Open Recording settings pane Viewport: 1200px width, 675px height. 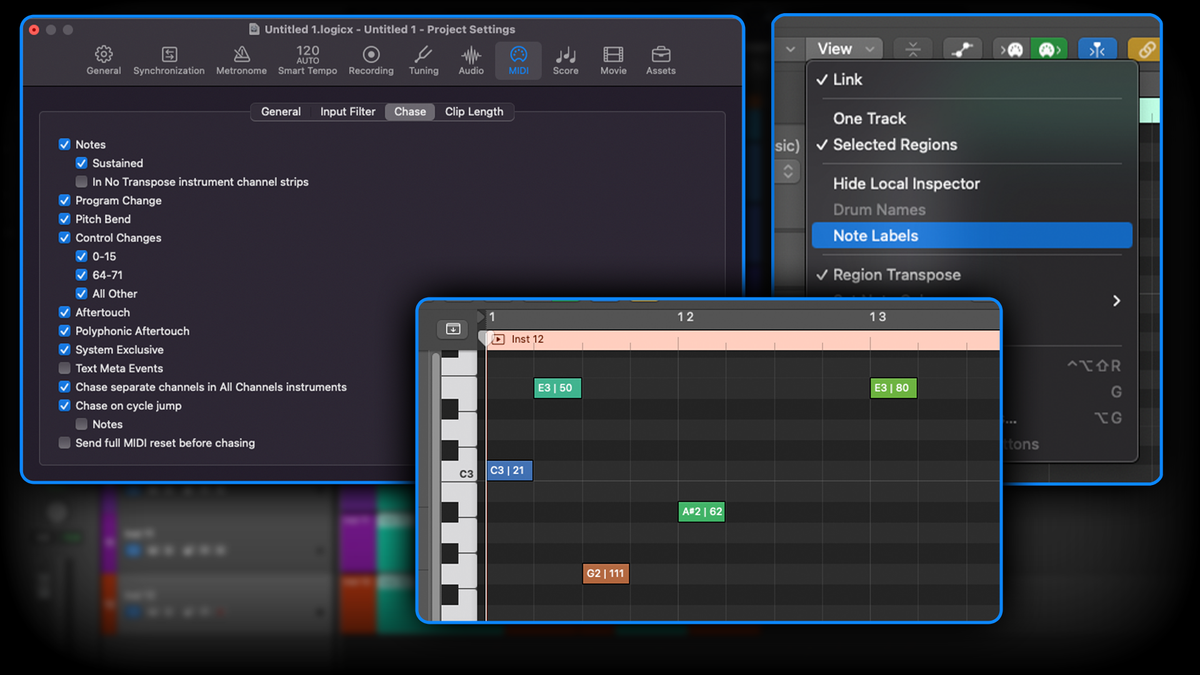point(371,59)
